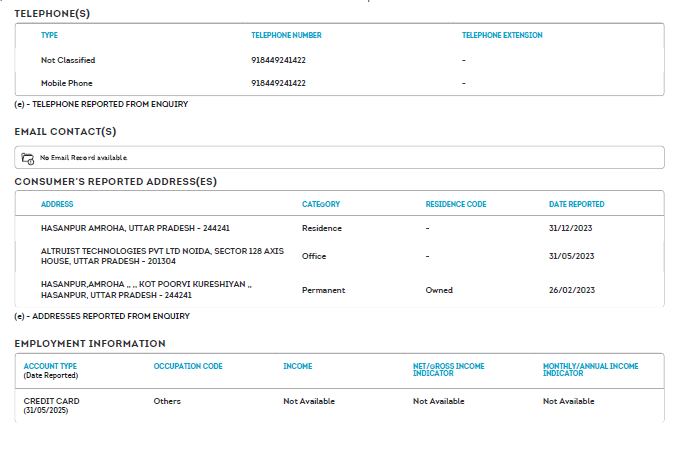The image size is (685, 462).
Task: Click the Residence Code column header
Action: tap(456, 204)
